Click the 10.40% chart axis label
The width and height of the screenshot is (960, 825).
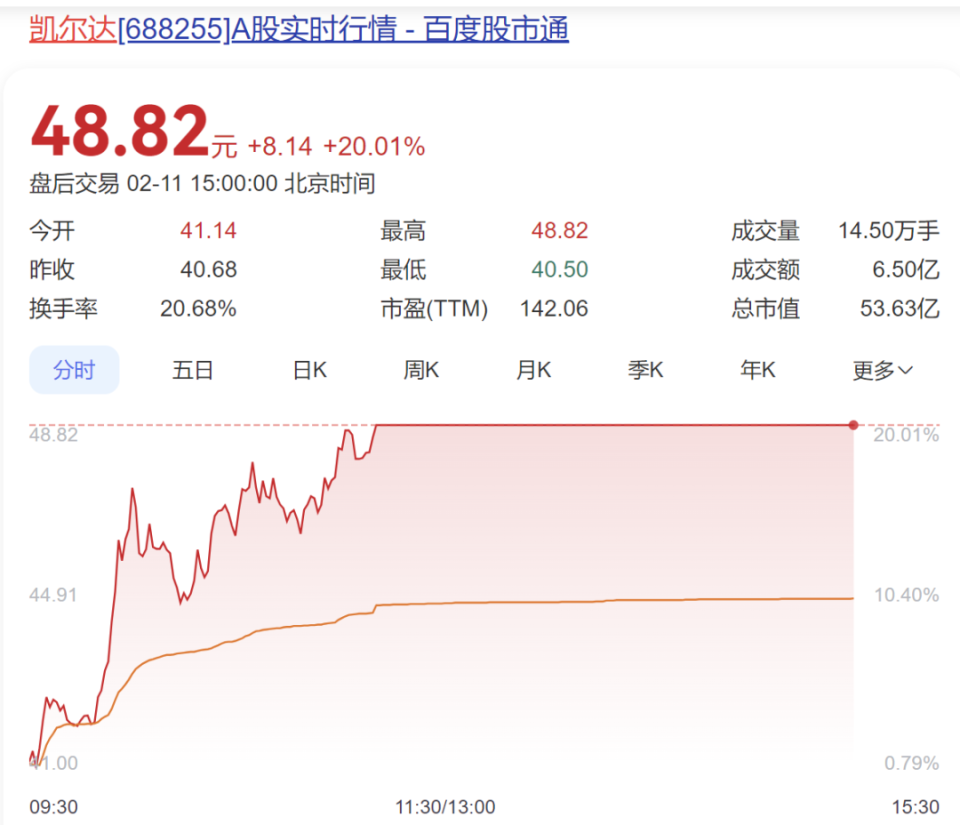[906, 595]
